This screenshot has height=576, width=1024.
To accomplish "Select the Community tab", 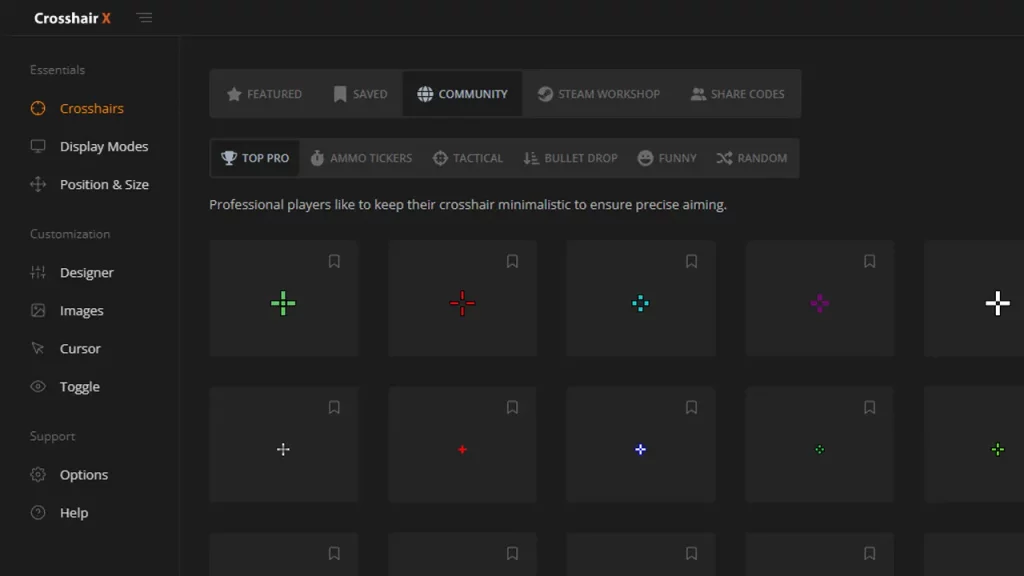I will tap(462, 94).
